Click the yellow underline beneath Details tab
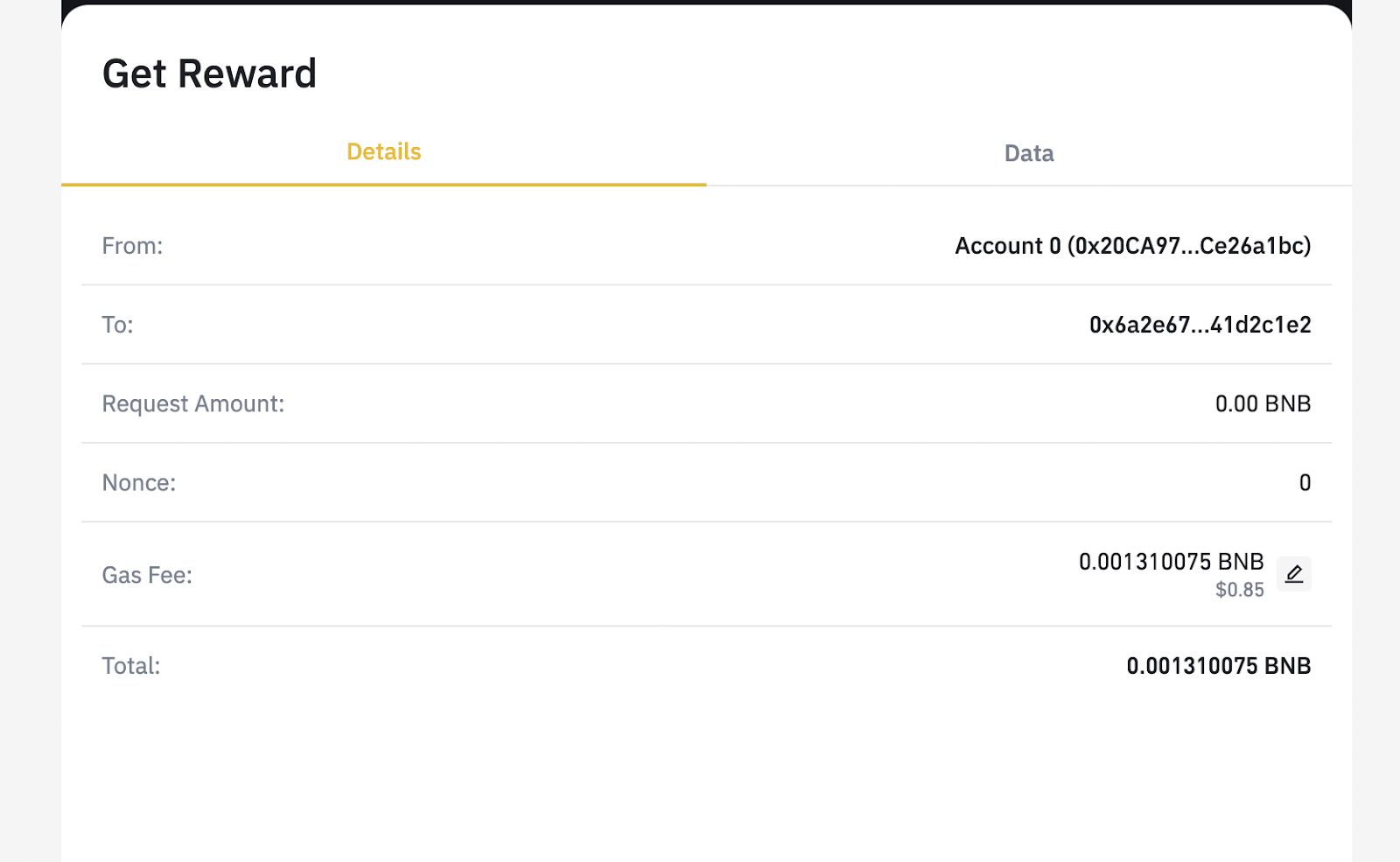The width and height of the screenshot is (1400, 862). (383, 185)
